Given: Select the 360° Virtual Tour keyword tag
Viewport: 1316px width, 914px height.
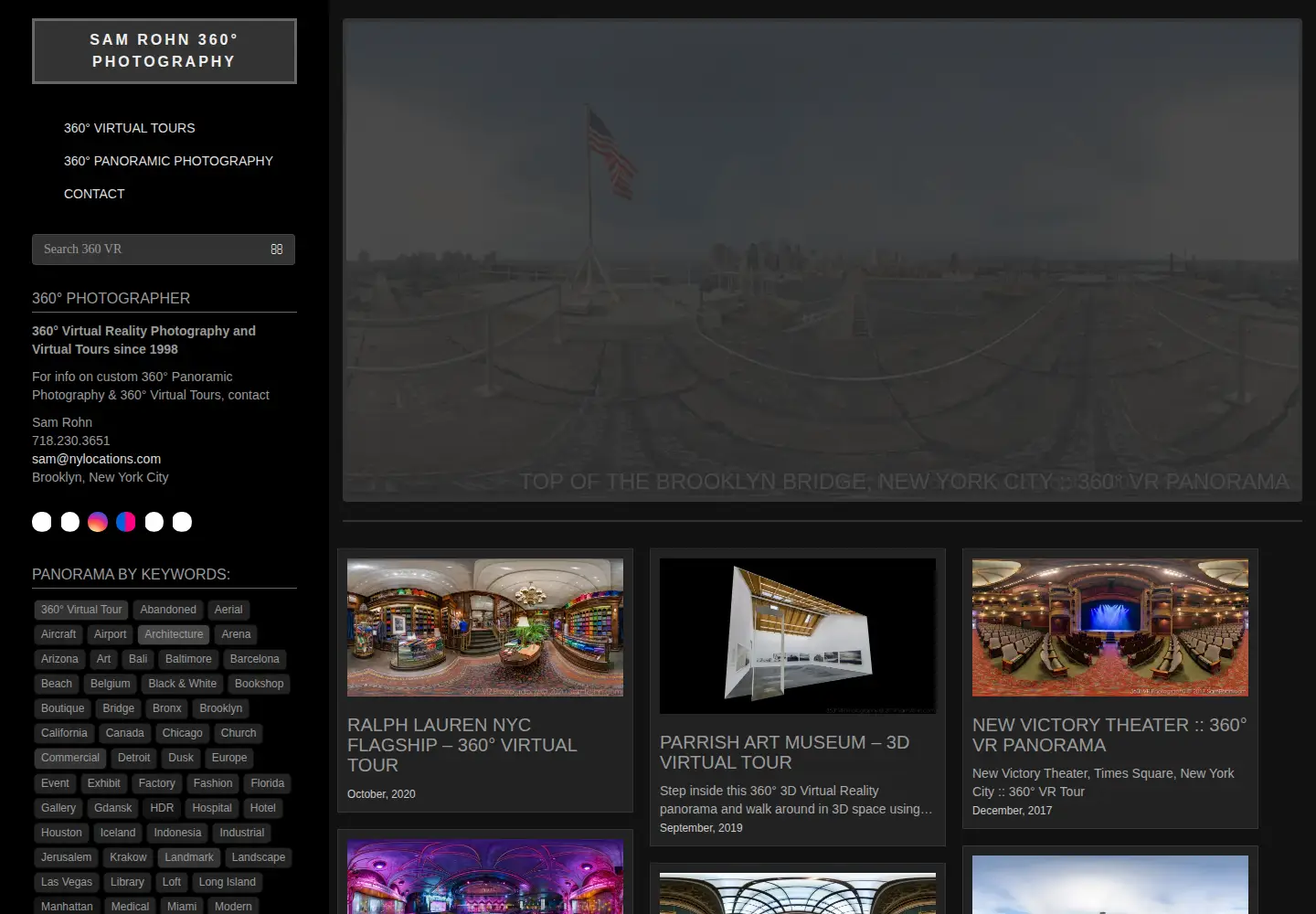Looking at the screenshot, I should [81, 610].
